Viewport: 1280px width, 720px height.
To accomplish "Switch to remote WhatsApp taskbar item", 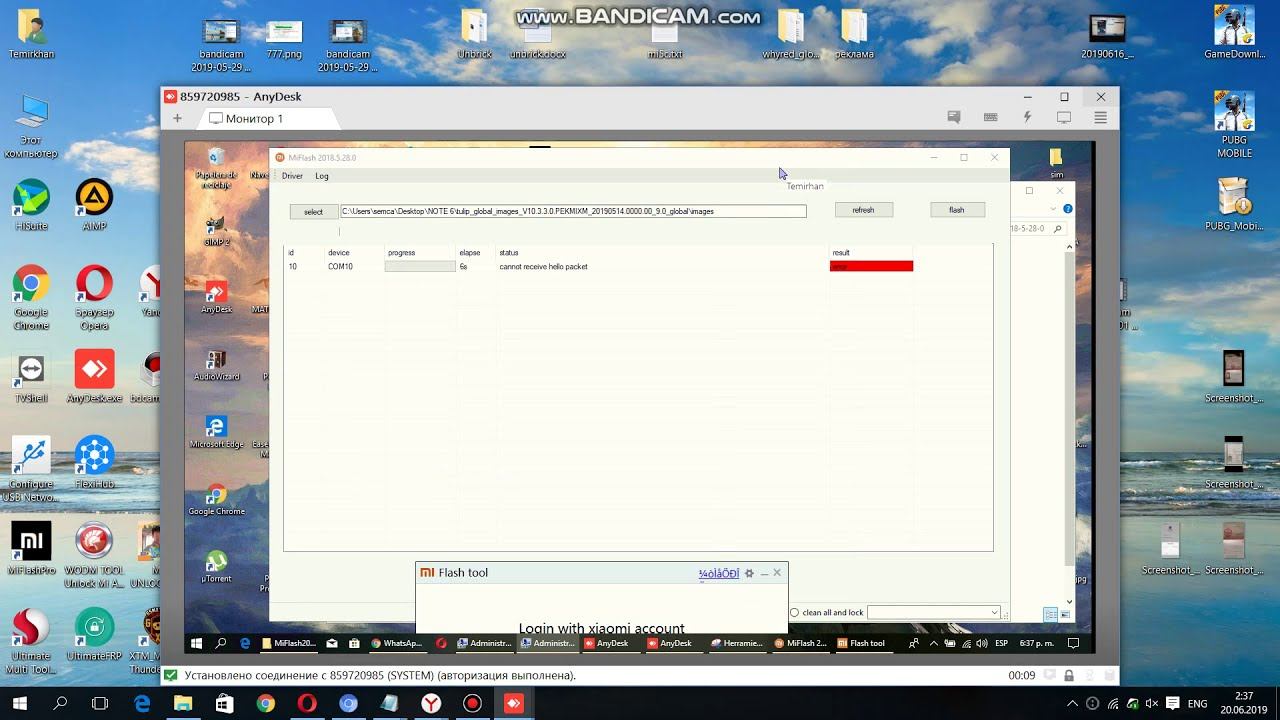I will (397, 643).
